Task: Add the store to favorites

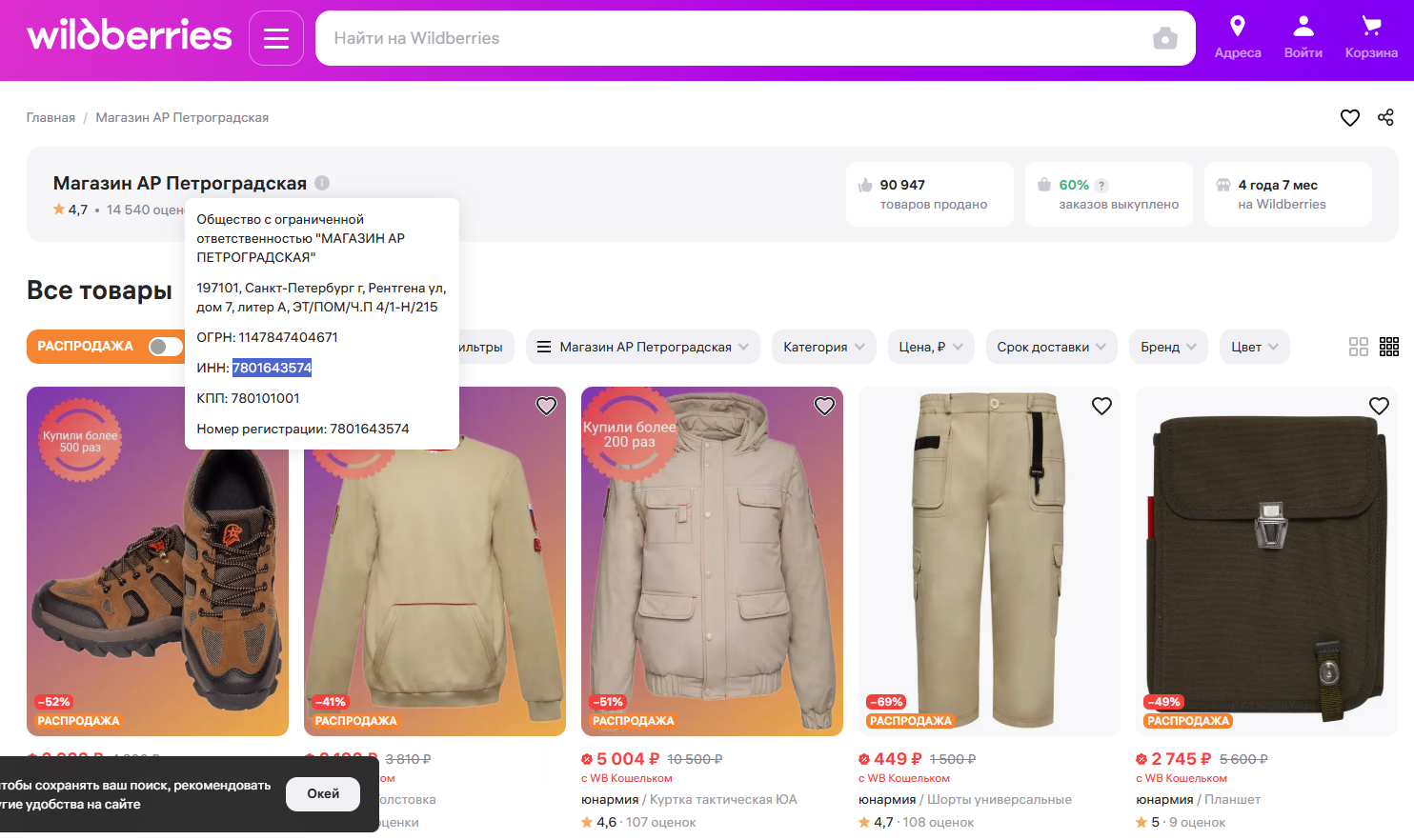Action: tap(1350, 117)
